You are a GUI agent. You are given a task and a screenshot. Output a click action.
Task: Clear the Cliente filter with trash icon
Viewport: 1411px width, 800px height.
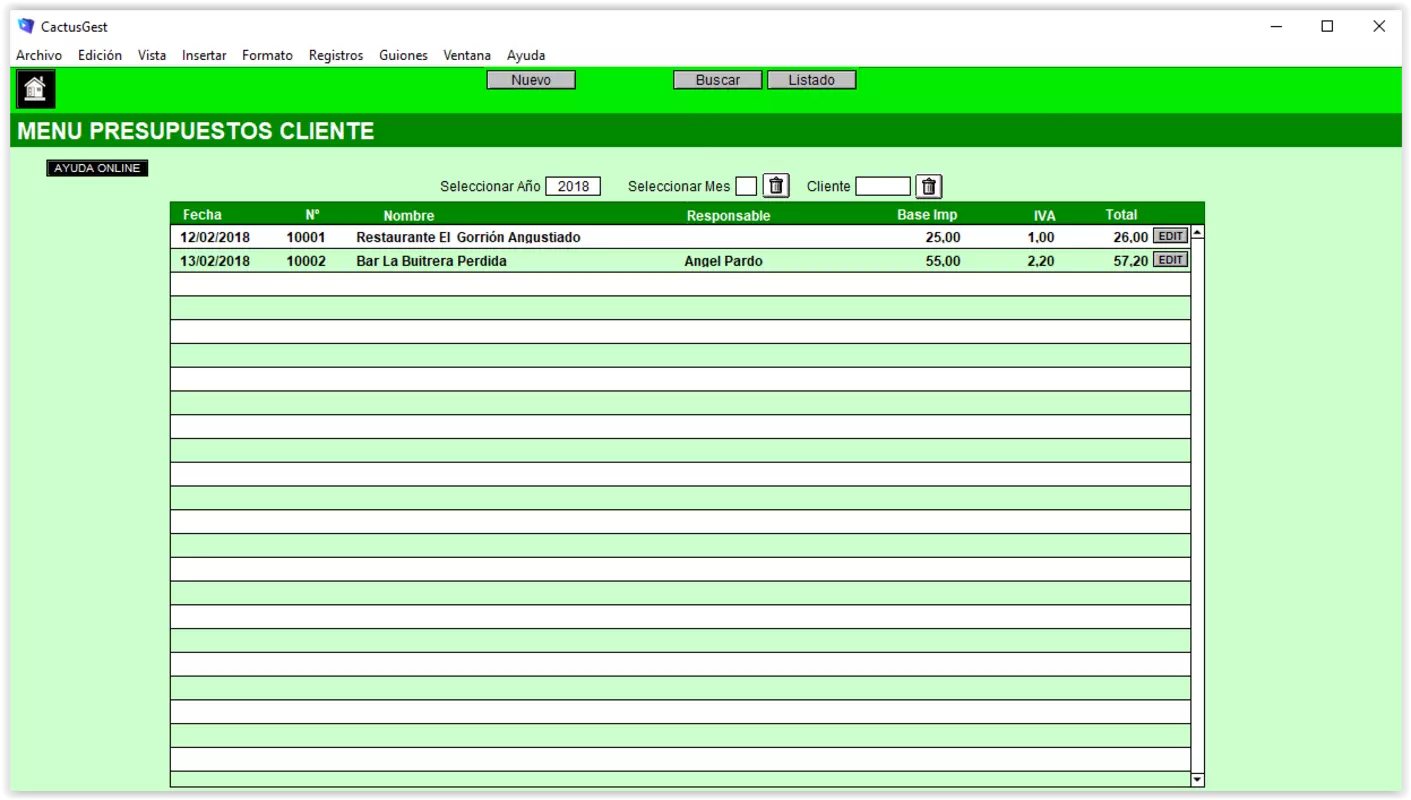929,186
